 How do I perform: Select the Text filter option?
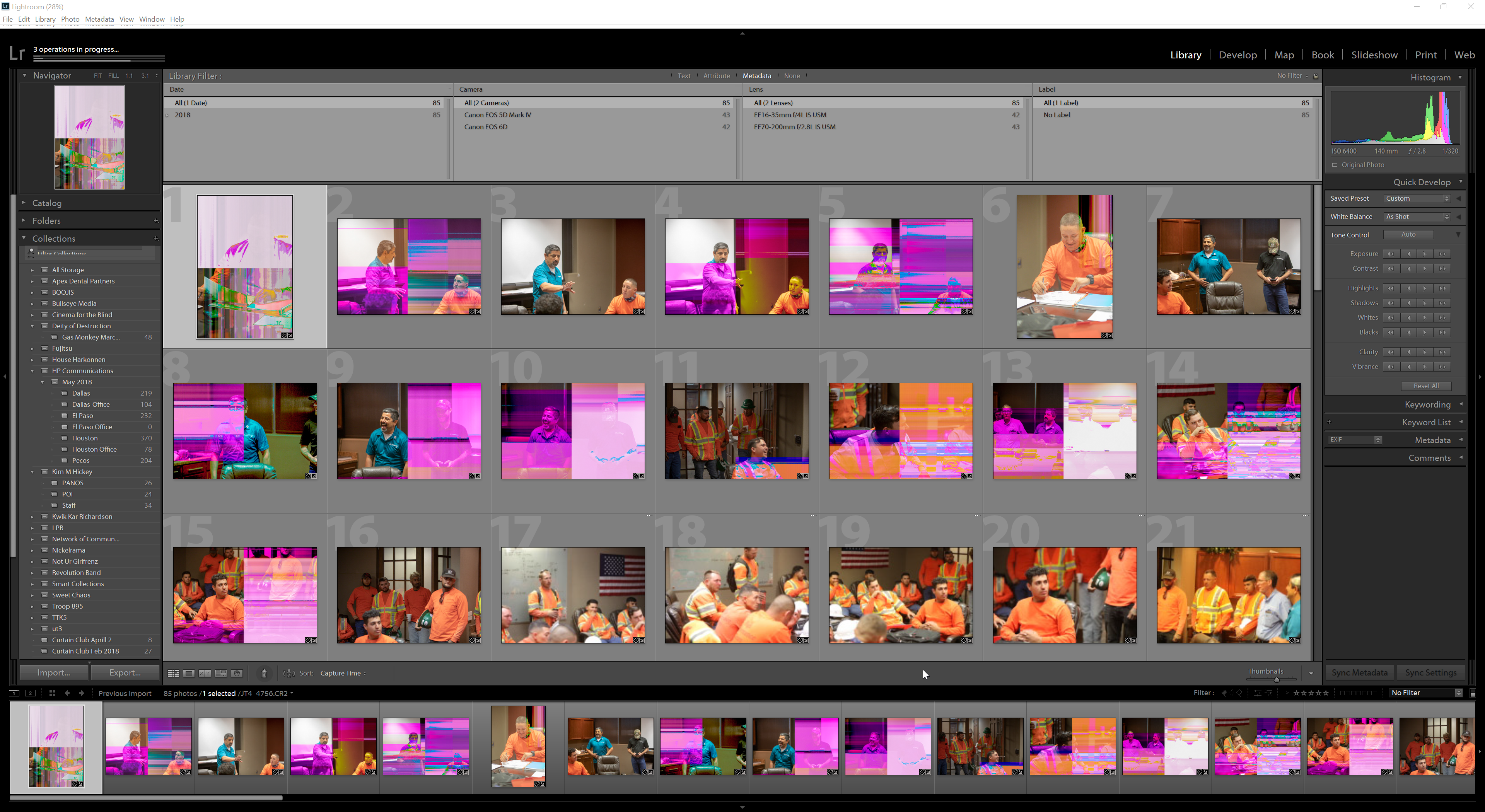click(682, 76)
